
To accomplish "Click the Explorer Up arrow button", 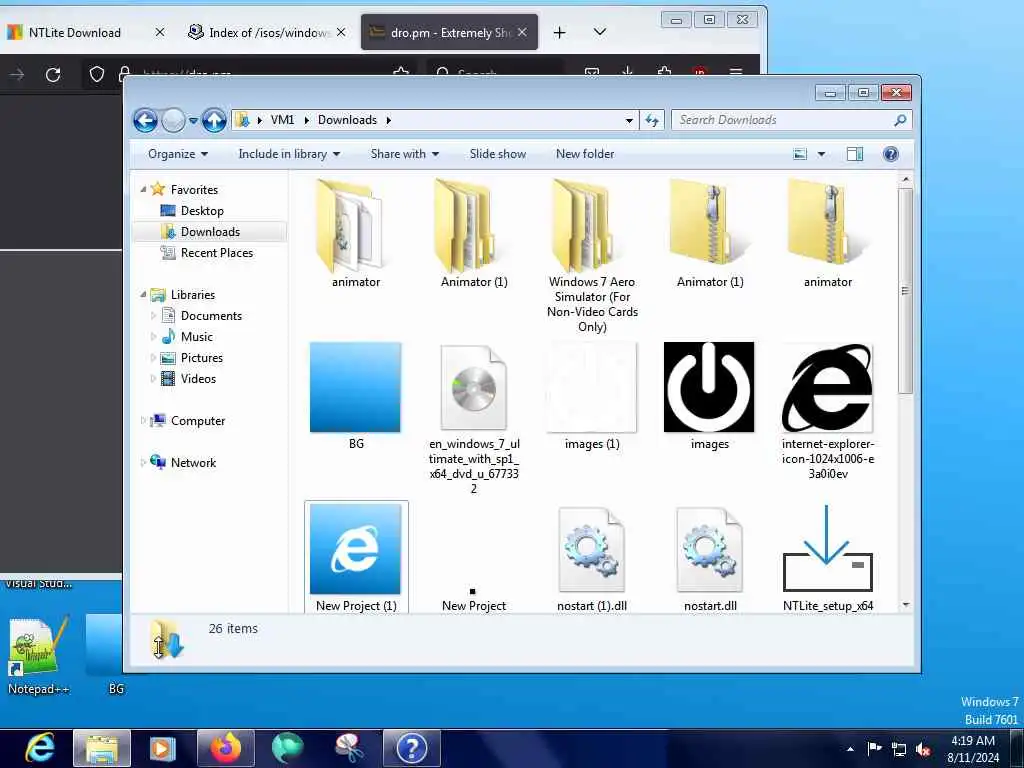I will click(214, 120).
